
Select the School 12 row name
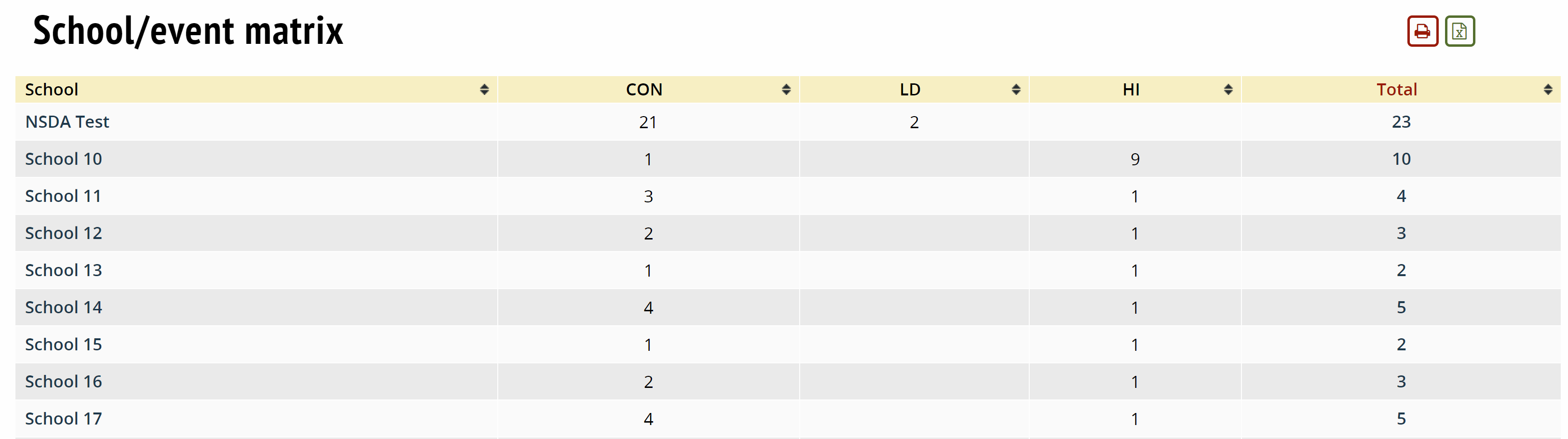point(63,234)
